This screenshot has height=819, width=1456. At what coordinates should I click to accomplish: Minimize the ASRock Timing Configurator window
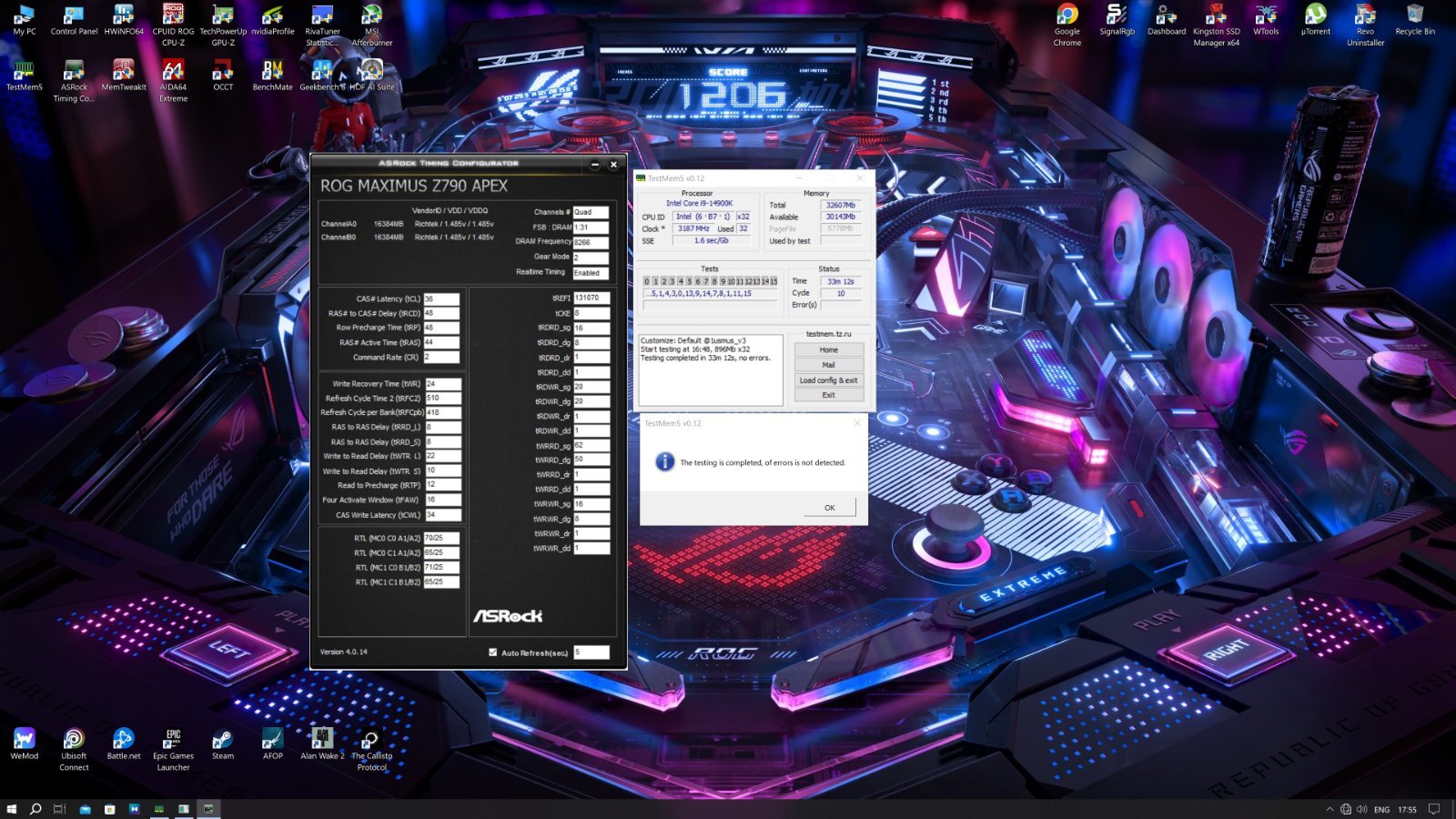(x=595, y=165)
